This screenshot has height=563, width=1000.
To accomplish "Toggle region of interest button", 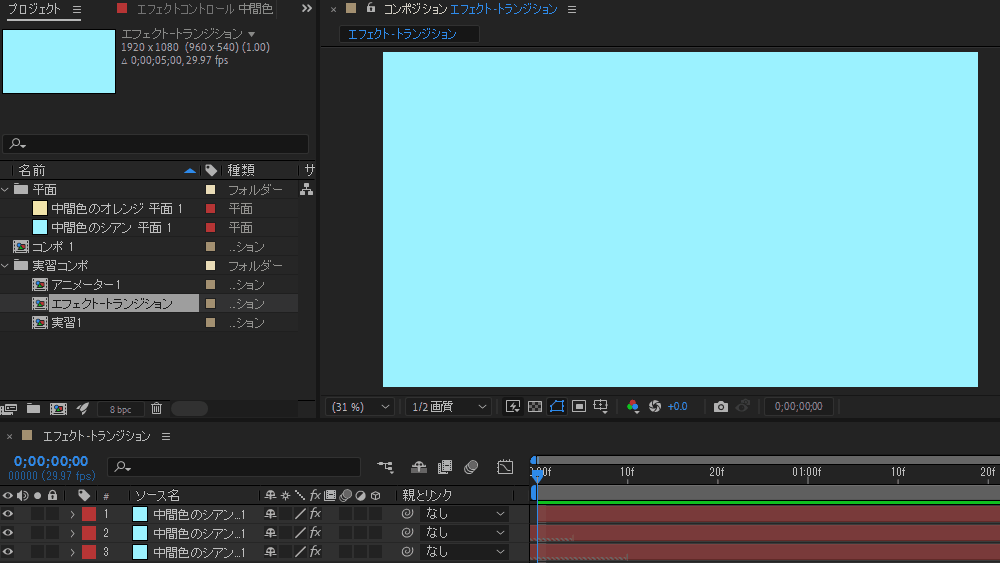I will click(578, 406).
